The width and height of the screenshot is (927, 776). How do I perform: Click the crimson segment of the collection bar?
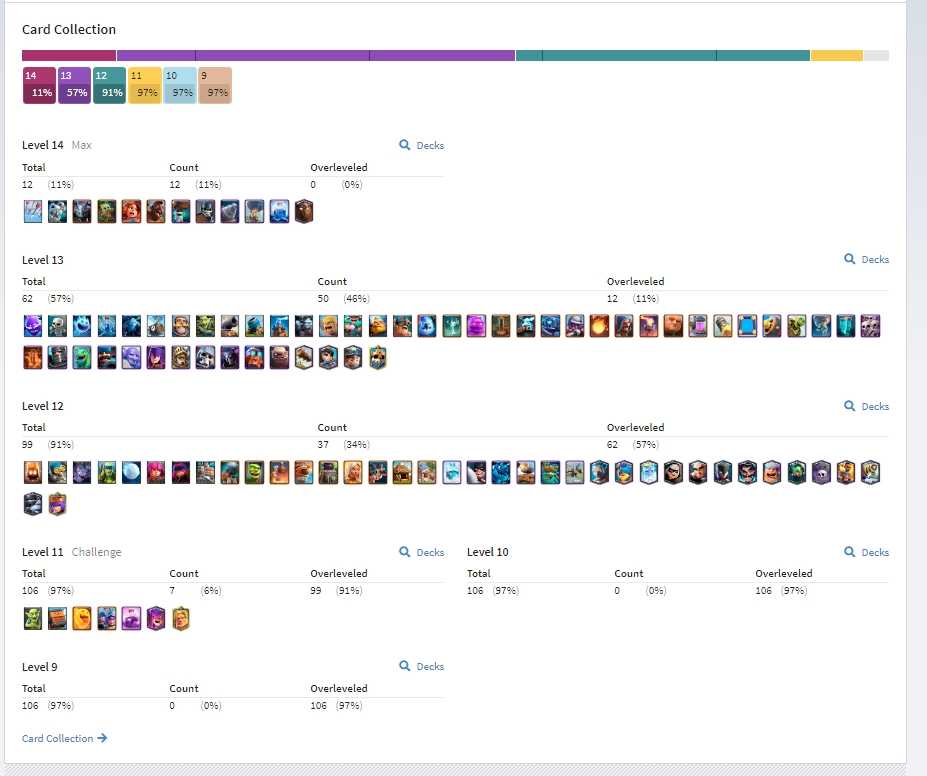click(69, 56)
